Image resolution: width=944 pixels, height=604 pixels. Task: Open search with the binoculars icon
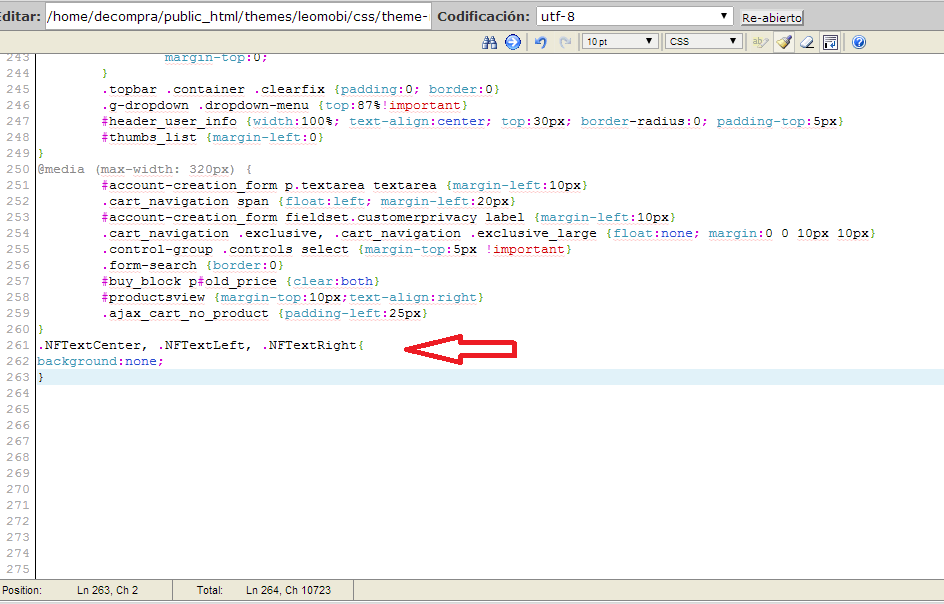[489, 42]
